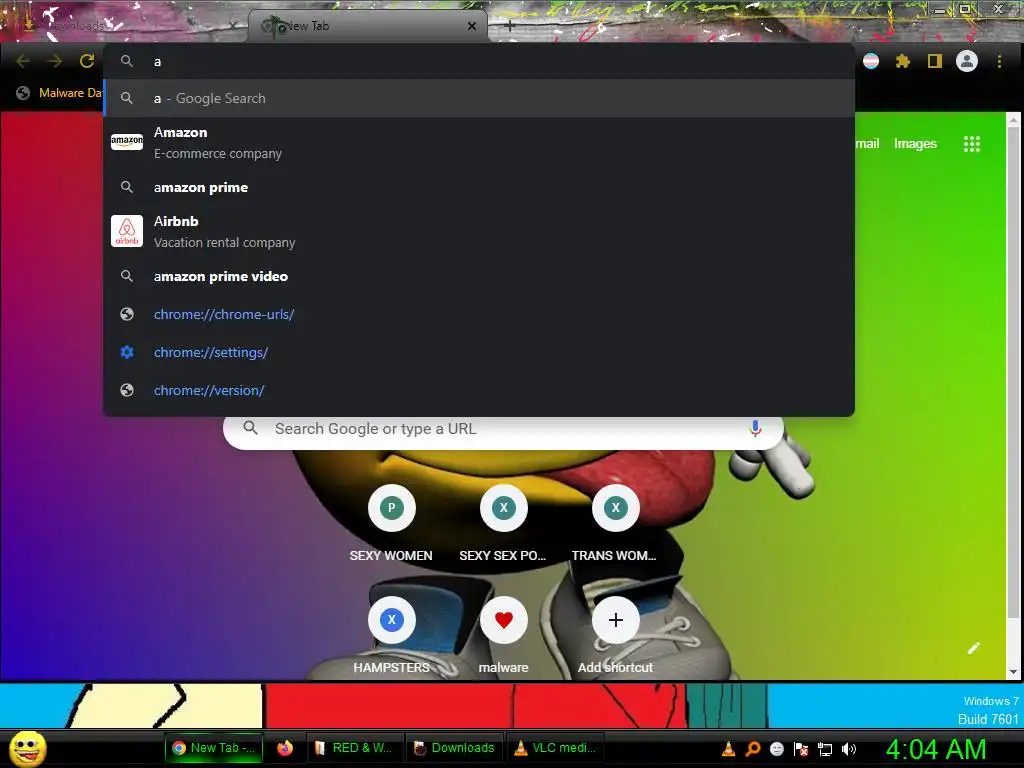Open the Extensions puzzle piece icon

903,61
